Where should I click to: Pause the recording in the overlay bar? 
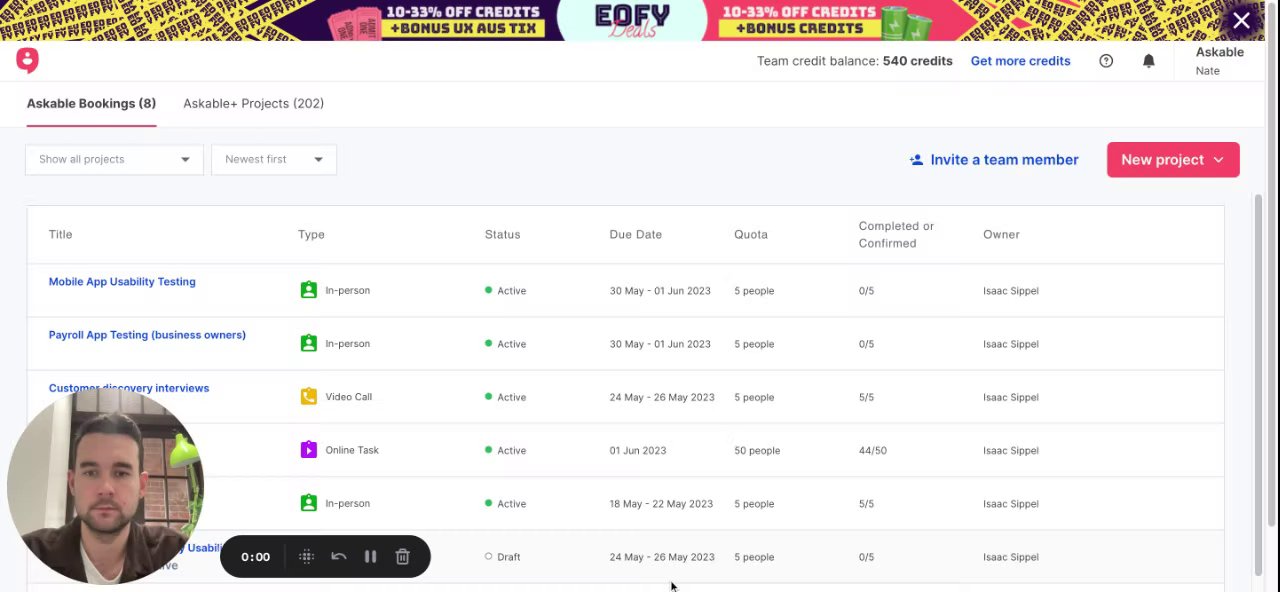coord(370,557)
